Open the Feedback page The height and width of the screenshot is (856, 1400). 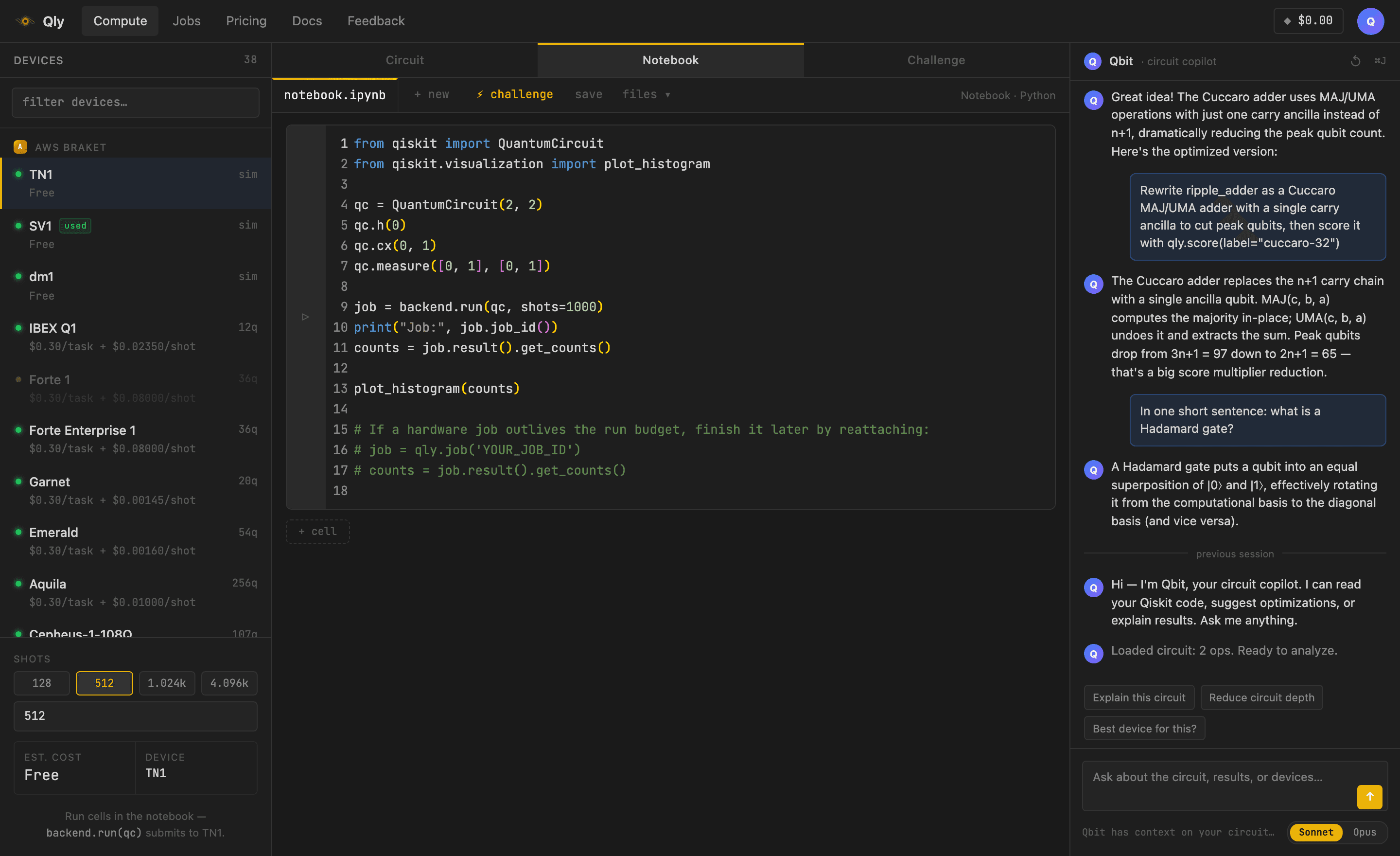click(376, 21)
